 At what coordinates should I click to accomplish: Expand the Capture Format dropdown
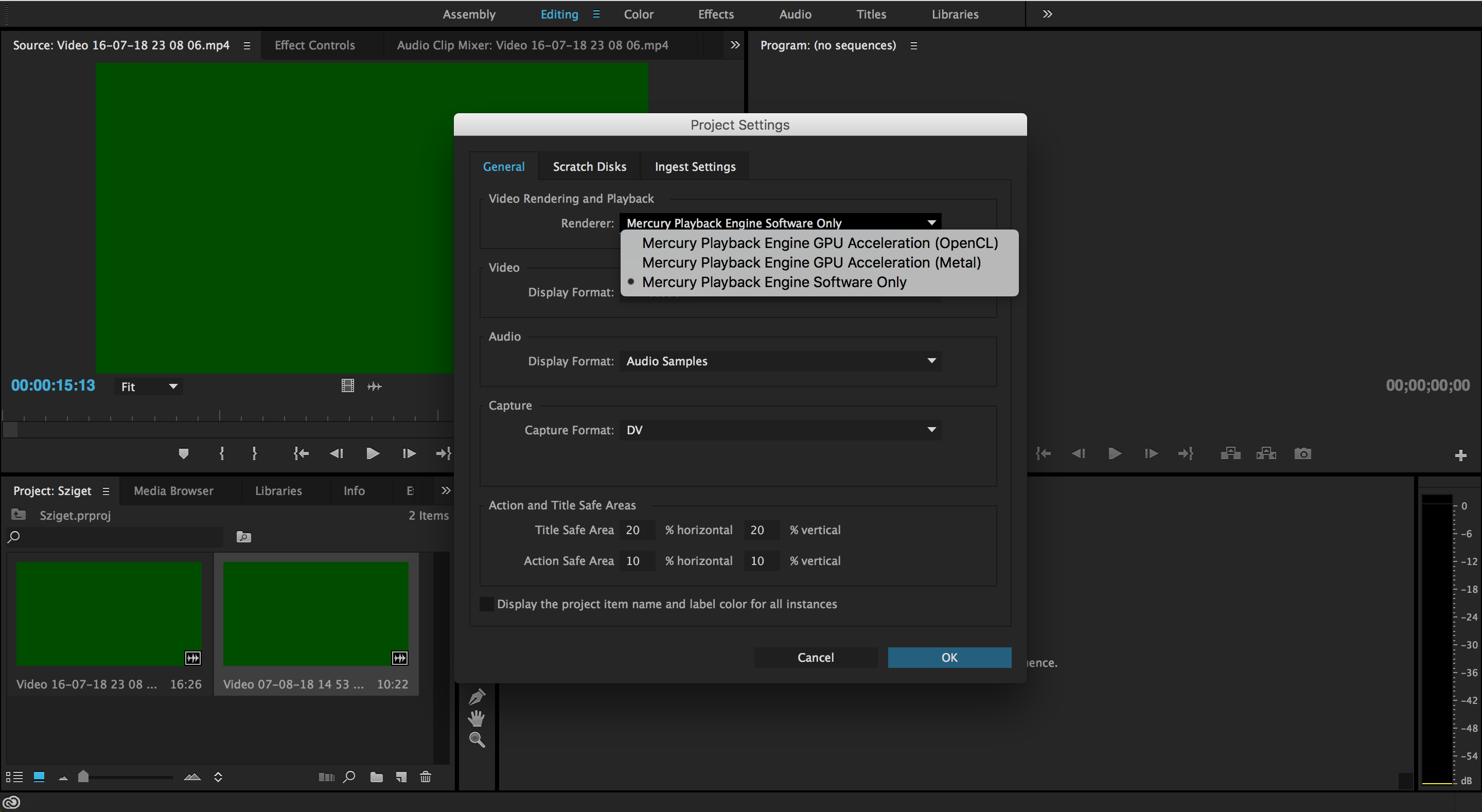click(x=929, y=429)
